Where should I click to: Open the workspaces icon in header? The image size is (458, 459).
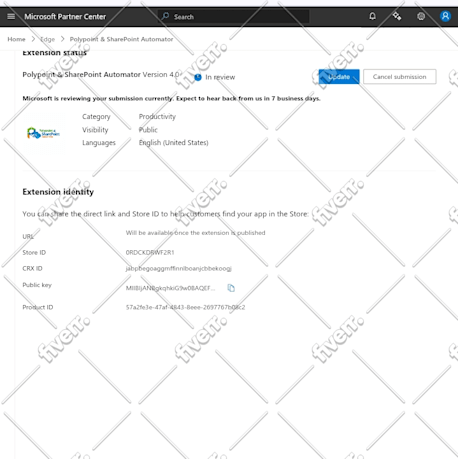397,16
